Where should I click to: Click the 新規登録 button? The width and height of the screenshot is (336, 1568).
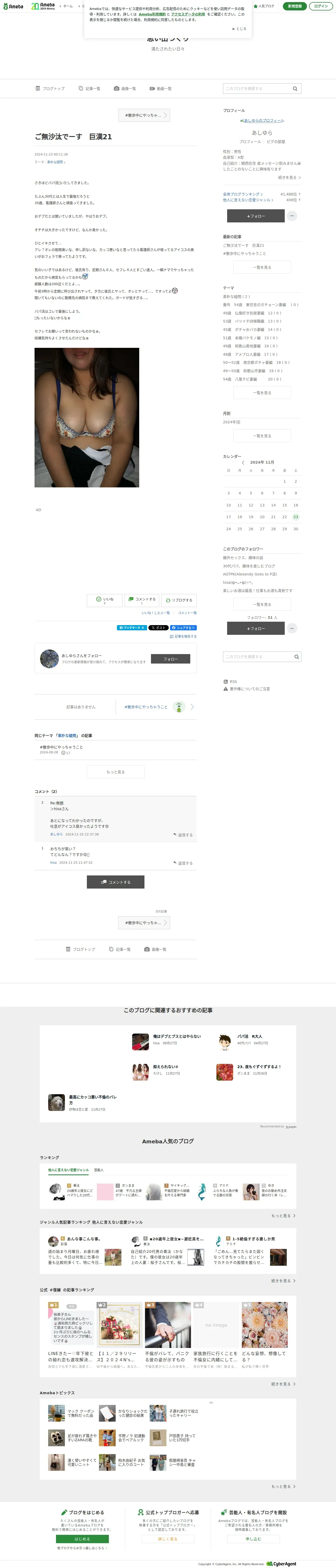[295, 6]
